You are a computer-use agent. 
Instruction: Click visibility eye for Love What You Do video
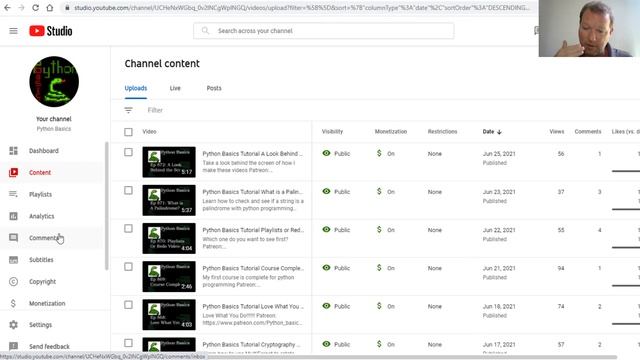pos(326,306)
